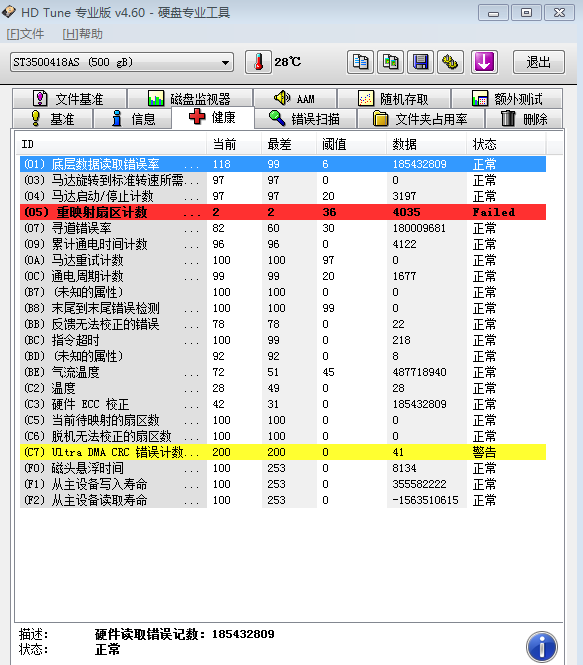Click the copy info to clipboard icon
This screenshot has width=583, height=665.
(x=360, y=62)
